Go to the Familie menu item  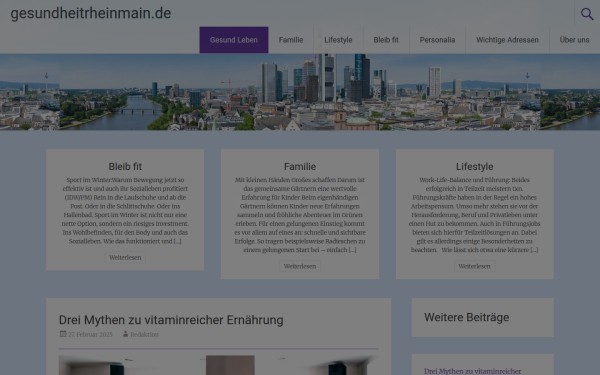(x=291, y=40)
